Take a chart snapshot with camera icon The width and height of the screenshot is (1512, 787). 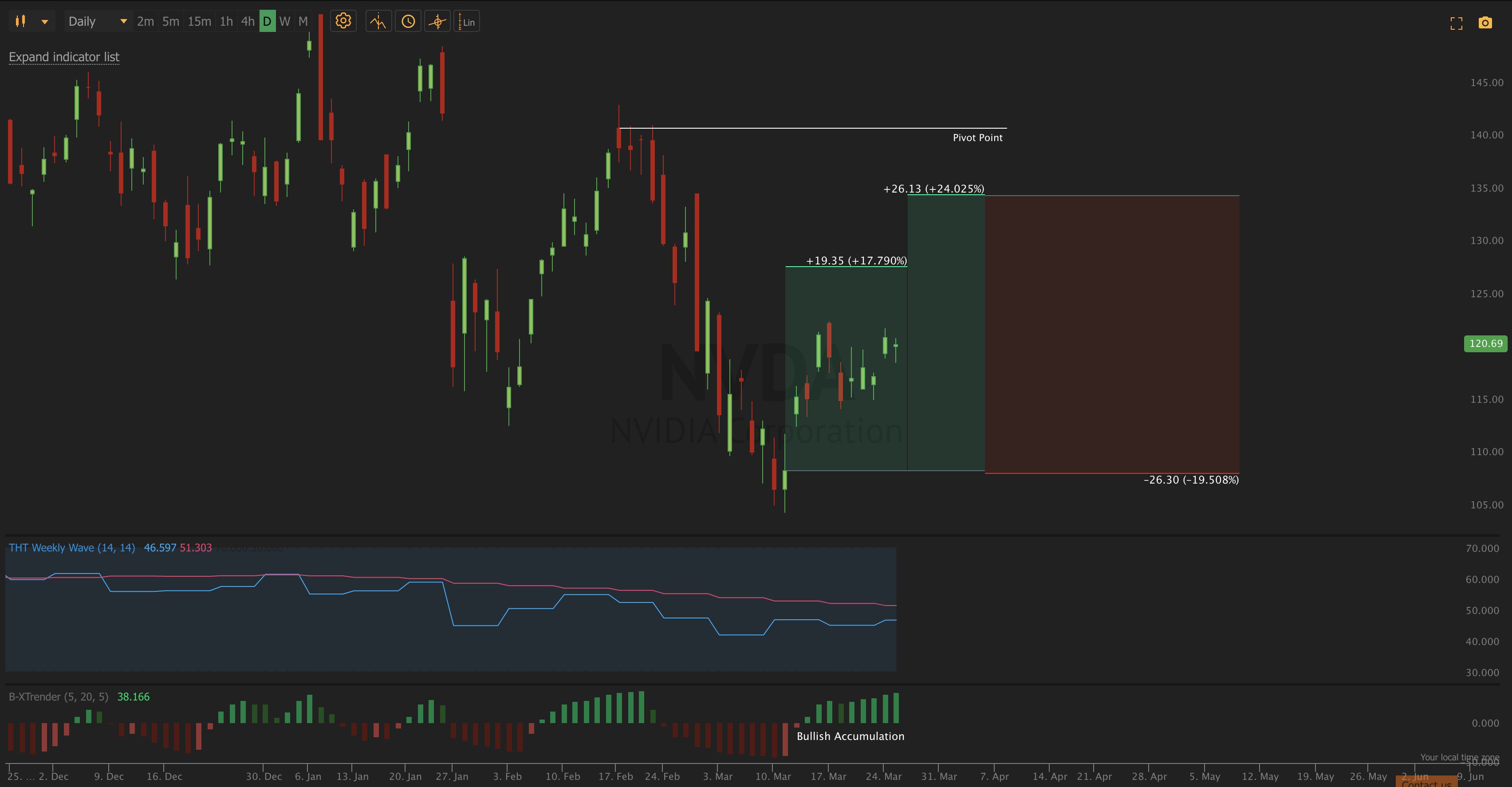click(x=1485, y=23)
